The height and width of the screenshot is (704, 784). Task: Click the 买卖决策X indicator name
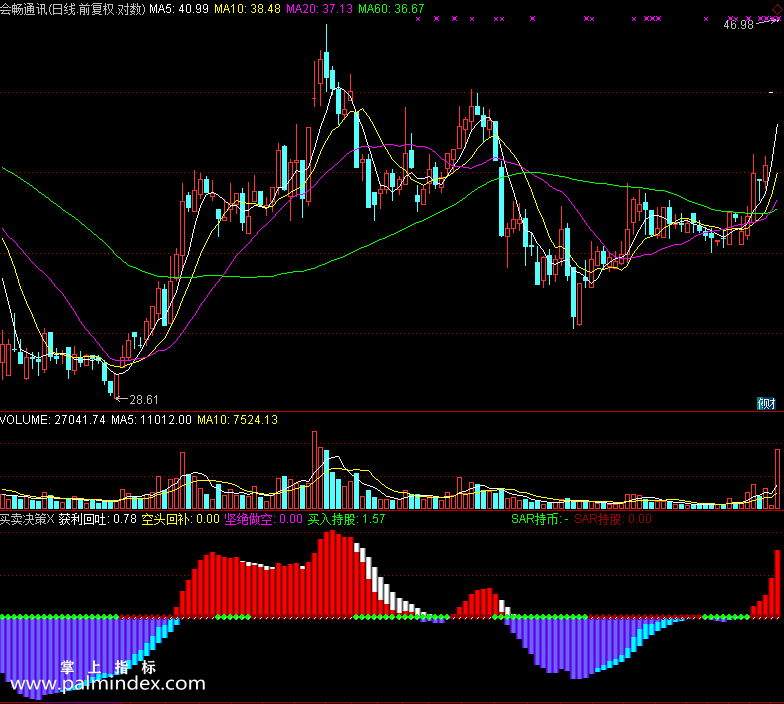27,519
